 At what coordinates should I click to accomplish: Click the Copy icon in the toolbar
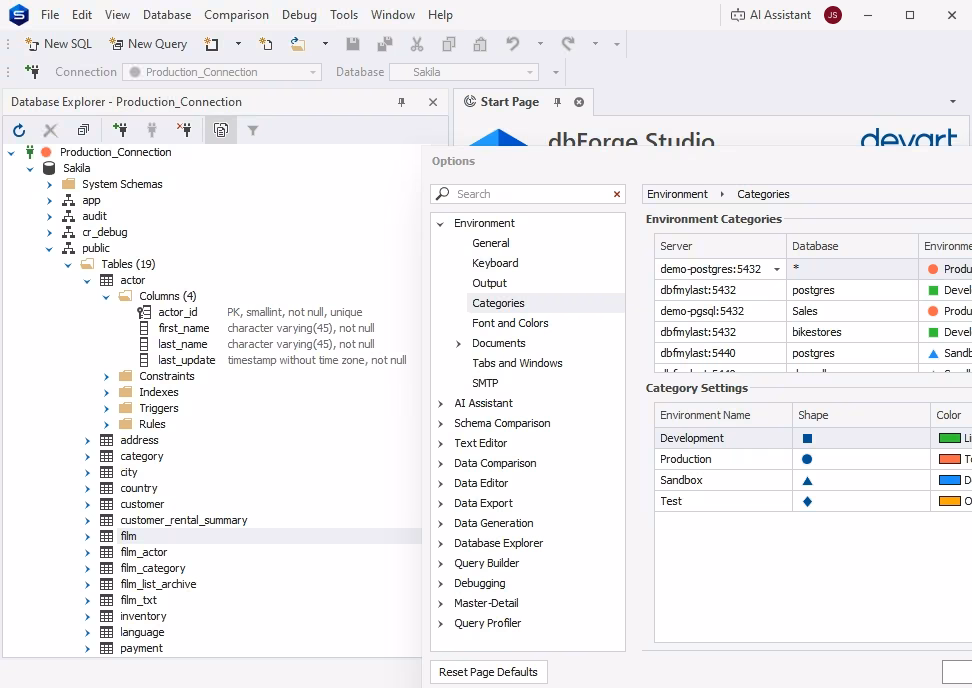point(449,44)
